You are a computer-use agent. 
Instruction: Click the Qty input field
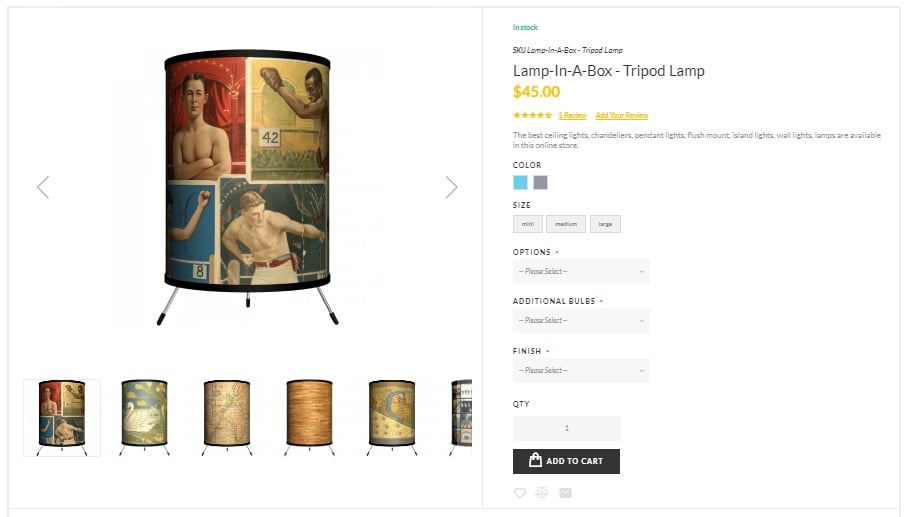pyautogui.click(x=566, y=428)
